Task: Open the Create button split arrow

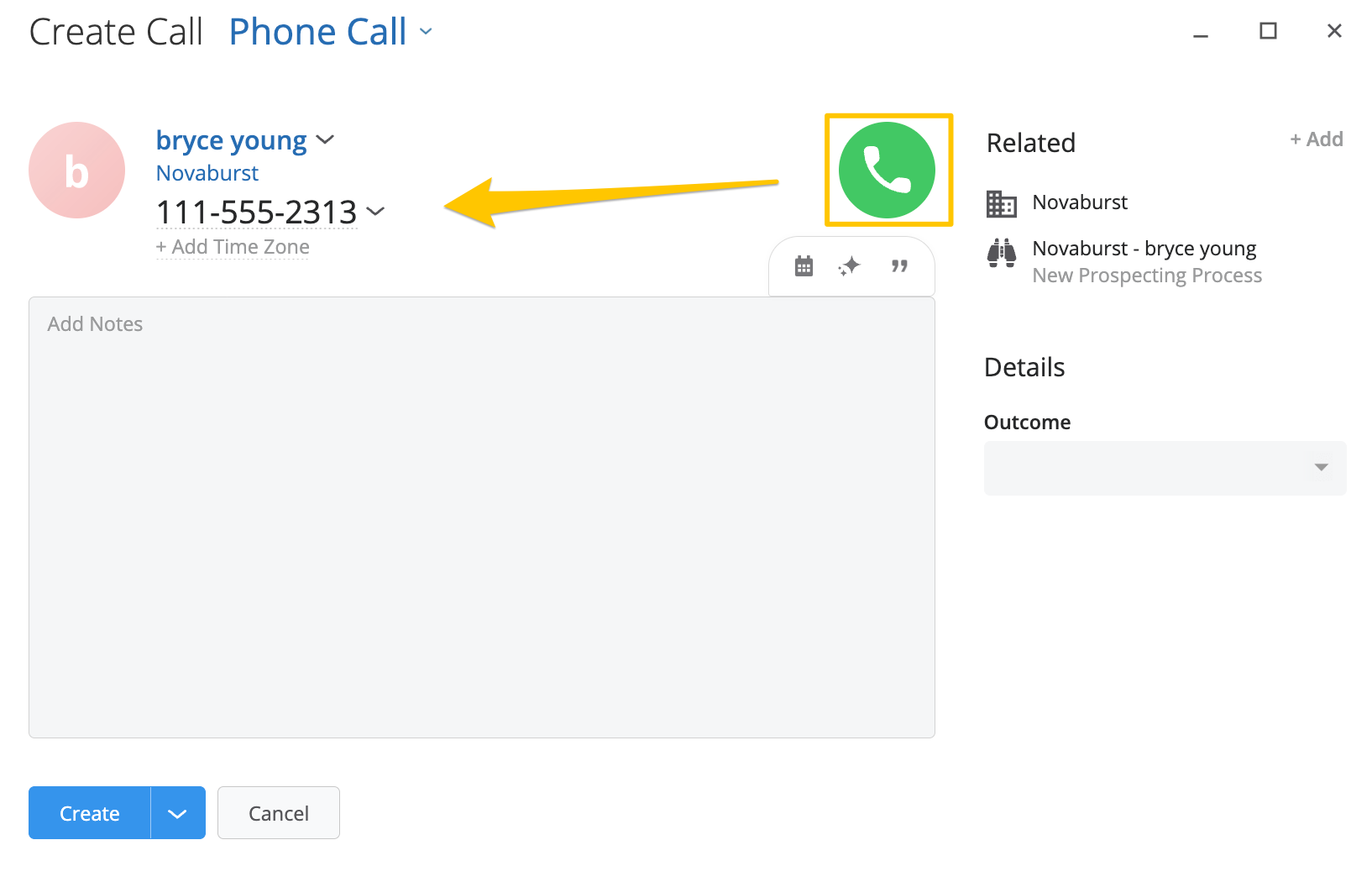Action: click(x=177, y=813)
